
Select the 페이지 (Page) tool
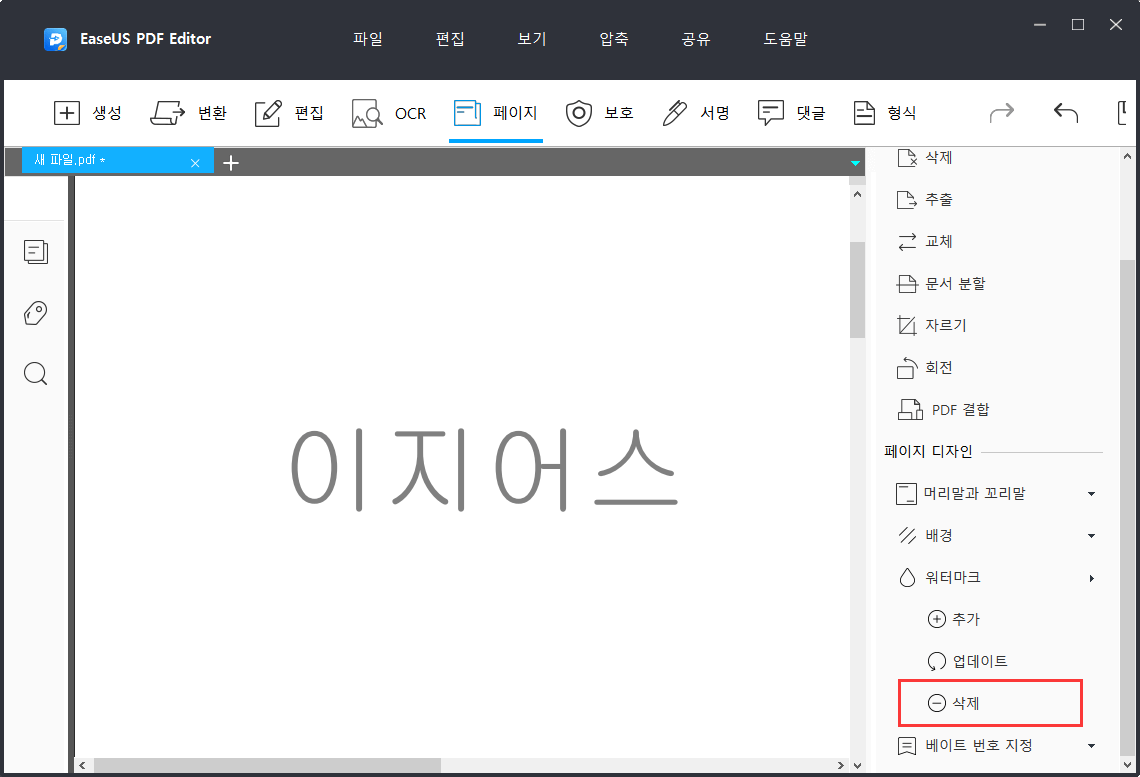point(496,113)
